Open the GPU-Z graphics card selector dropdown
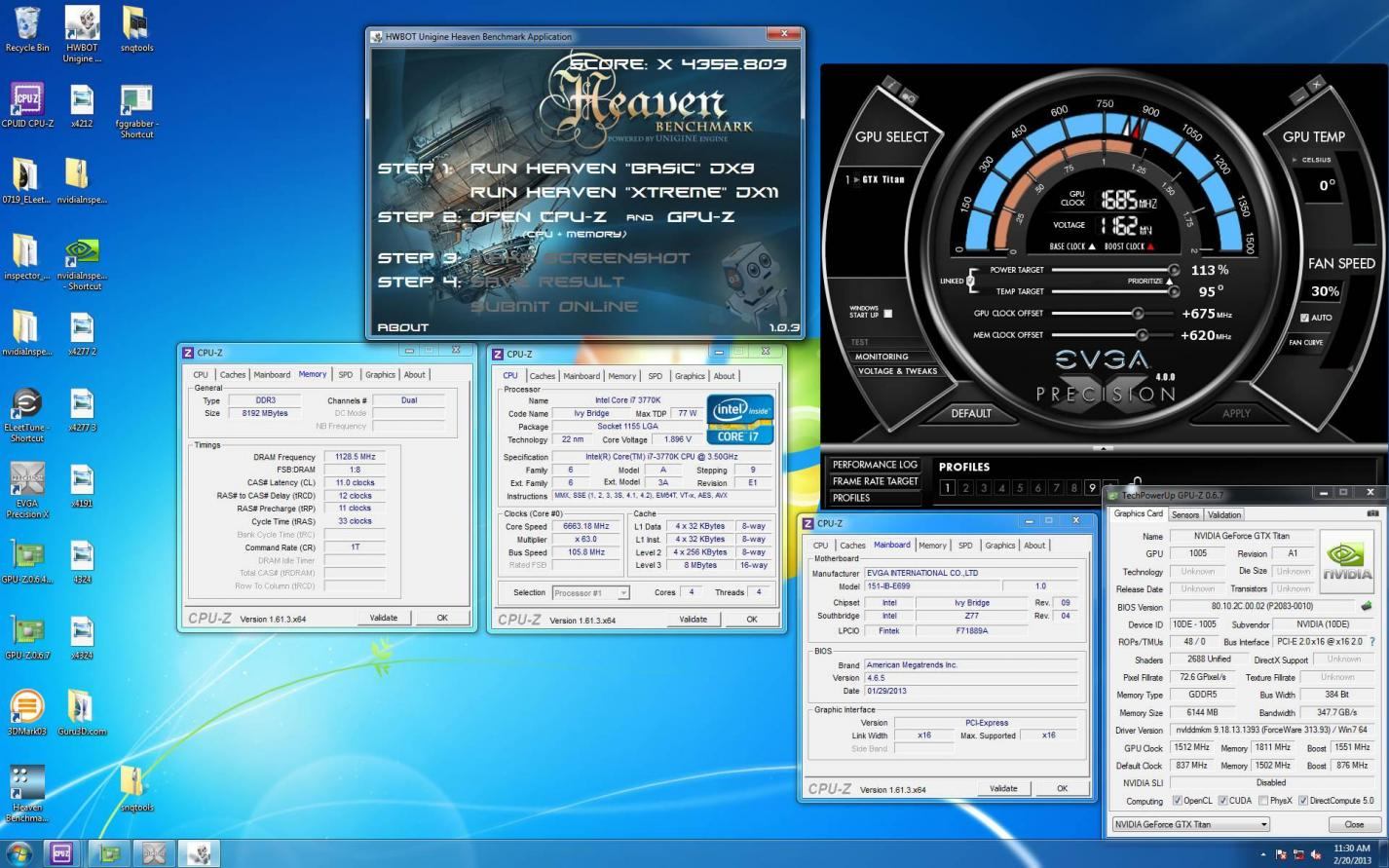 point(1190,824)
